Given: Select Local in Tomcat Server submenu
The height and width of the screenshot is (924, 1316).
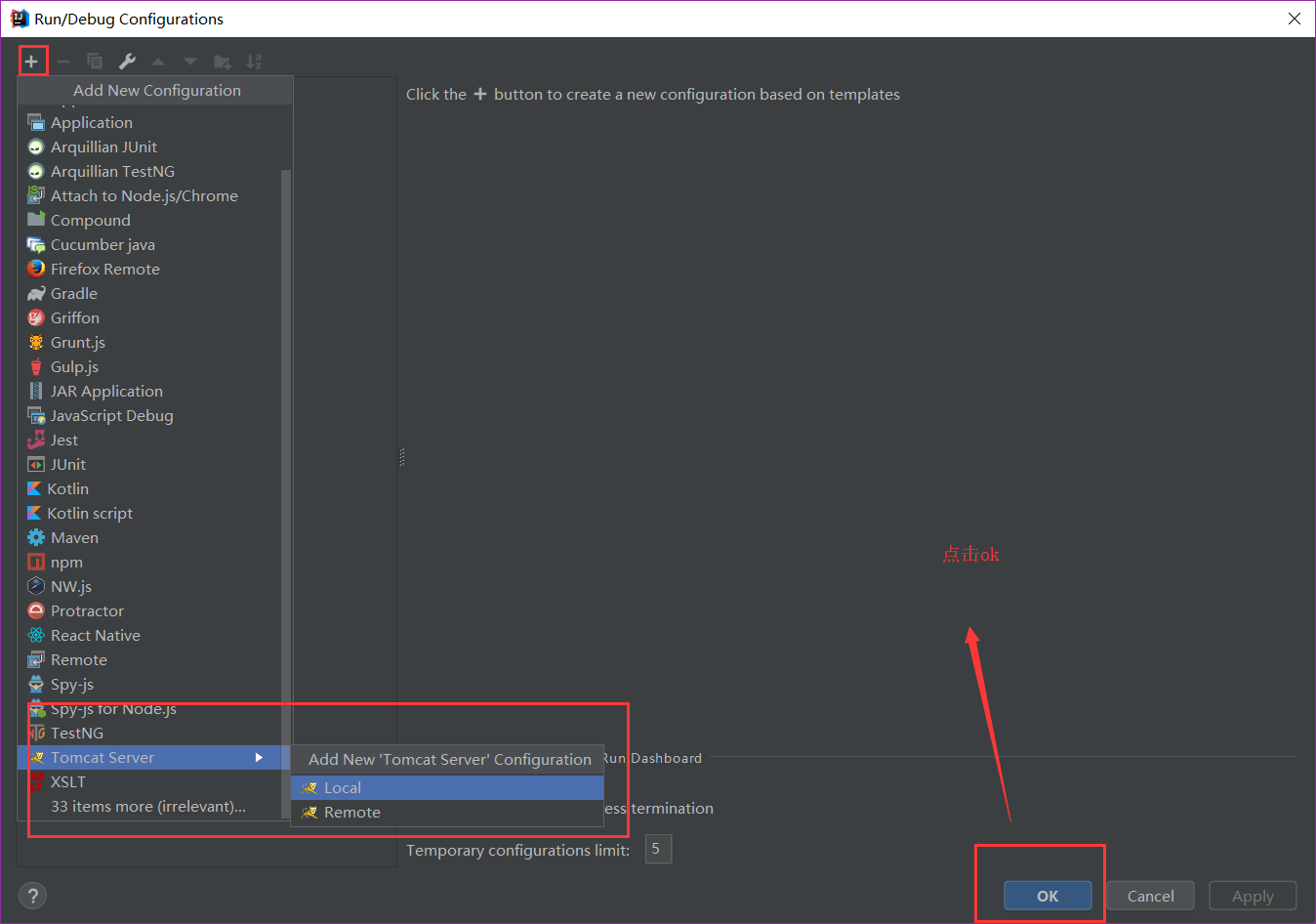Looking at the screenshot, I should click(x=447, y=787).
